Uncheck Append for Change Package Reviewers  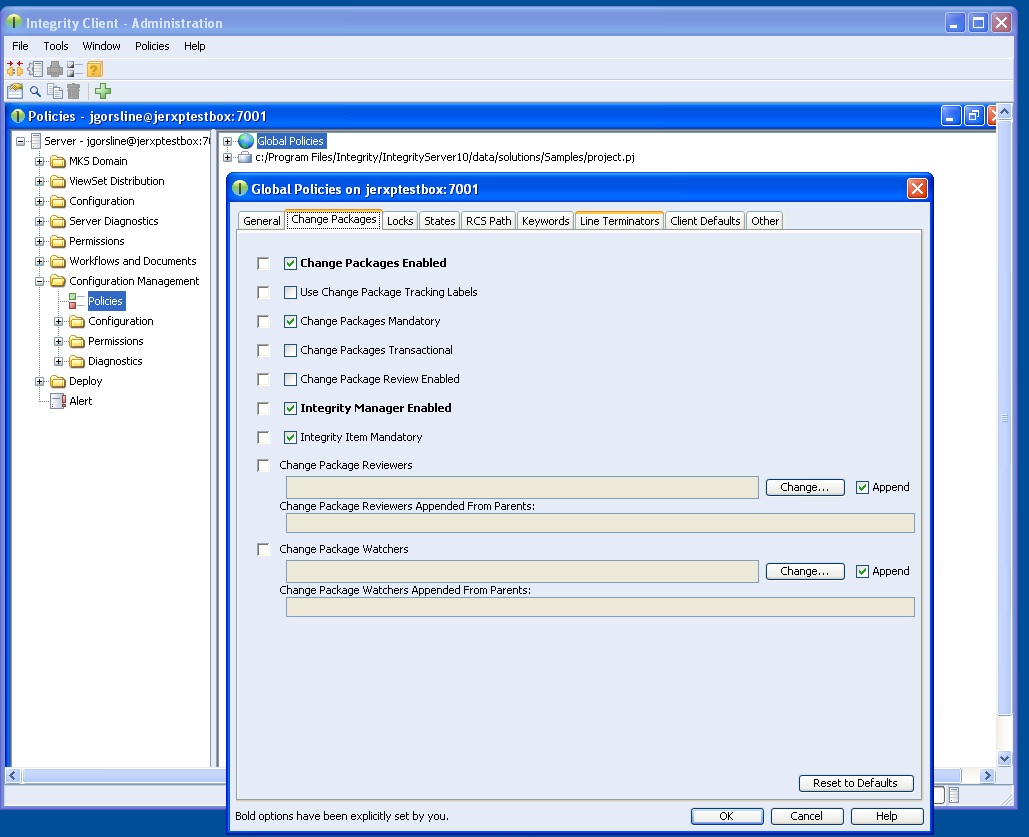(x=862, y=487)
